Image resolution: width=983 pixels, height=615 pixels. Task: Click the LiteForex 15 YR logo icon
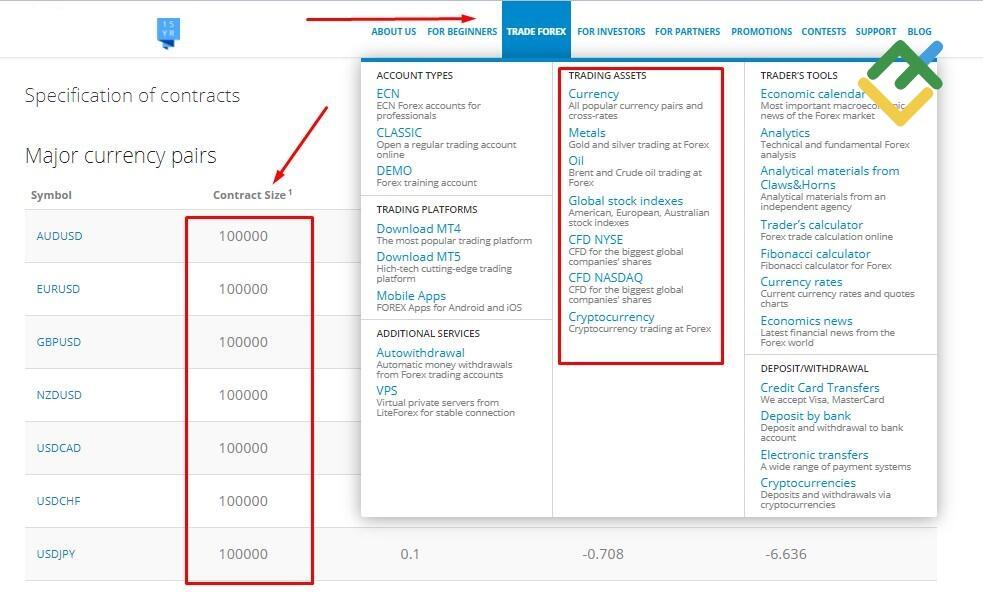pyautogui.click(x=169, y=33)
